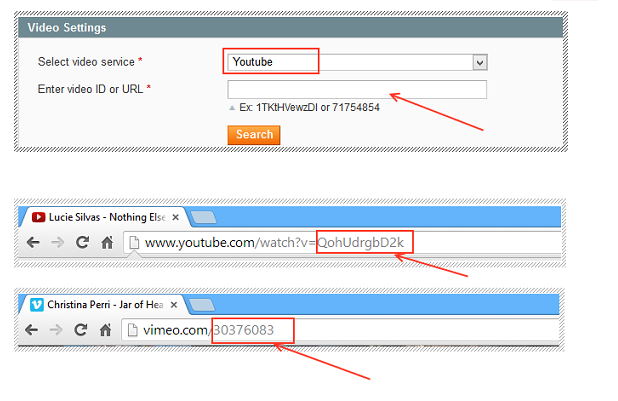Click the Enter video ID or URL field

point(357,89)
